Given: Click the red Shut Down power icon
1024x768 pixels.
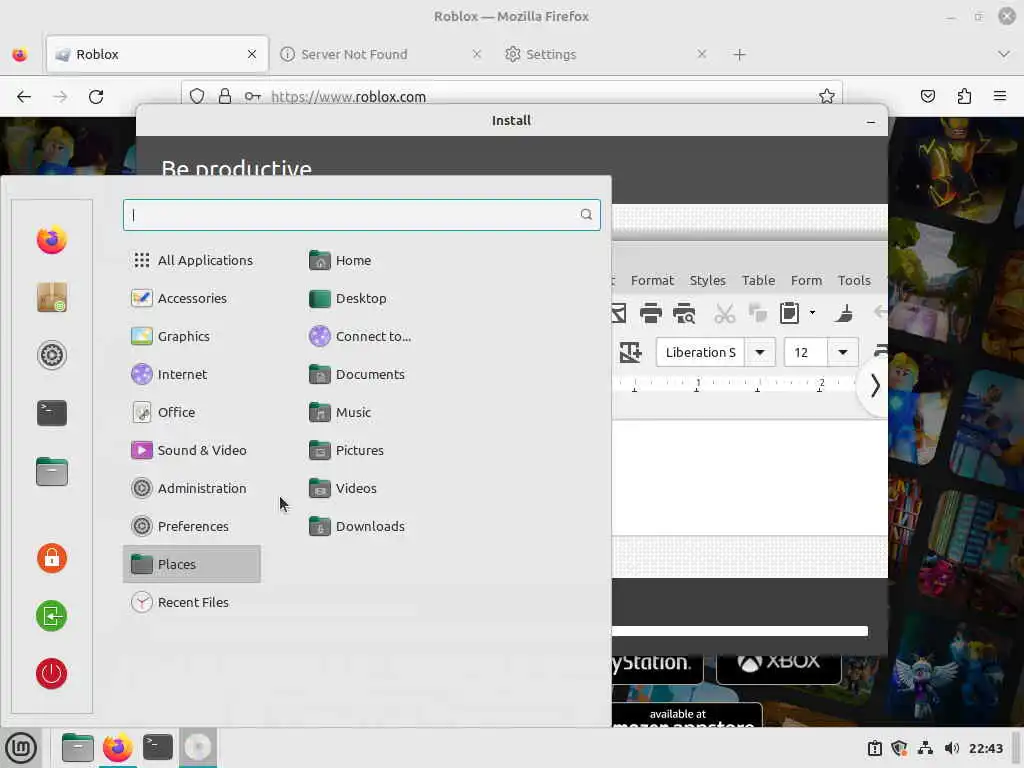Looking at the screenshot, I should (52, 673).
